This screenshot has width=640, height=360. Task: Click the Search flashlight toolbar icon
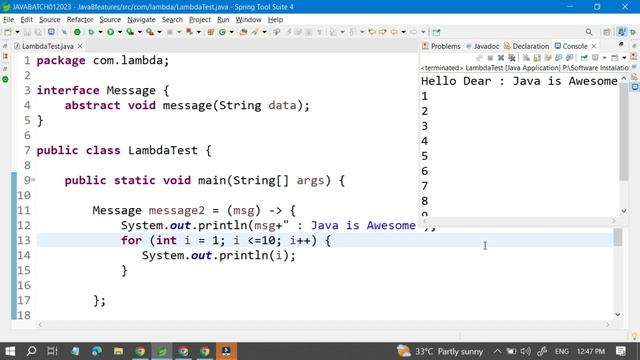[x=255, y=32]
